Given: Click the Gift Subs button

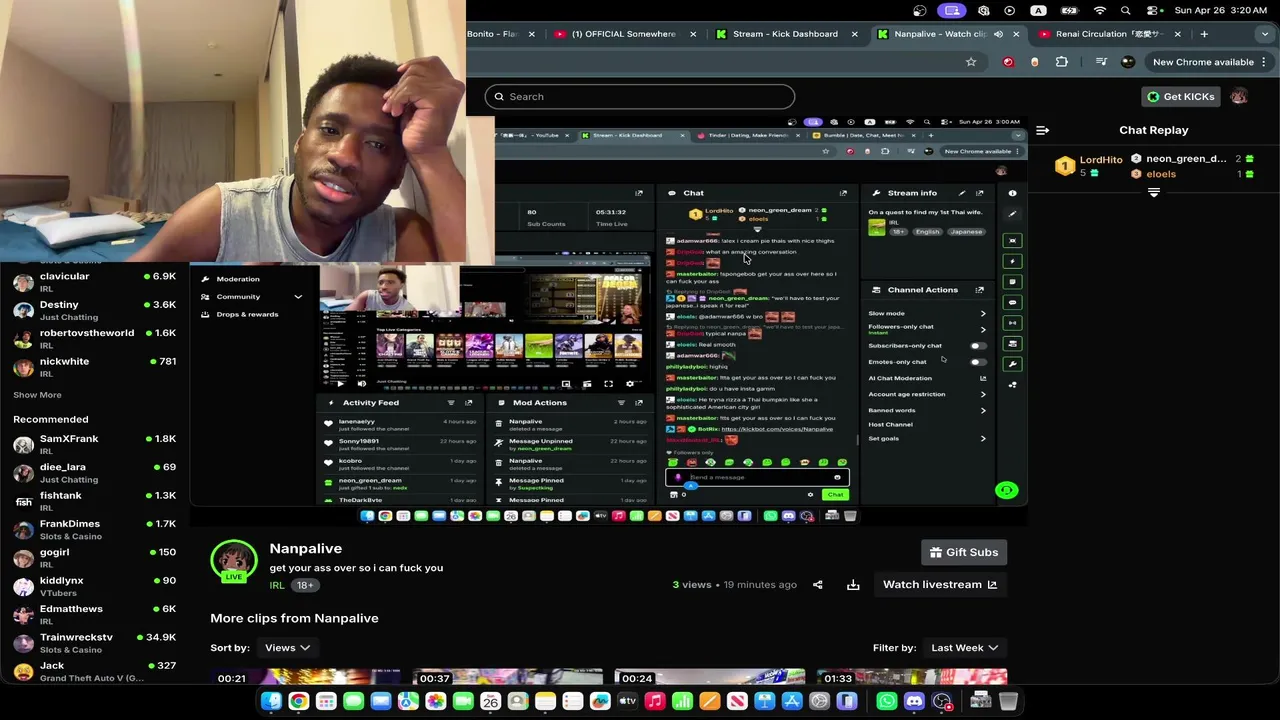Looking at the screenshot, I should (963, 552).
